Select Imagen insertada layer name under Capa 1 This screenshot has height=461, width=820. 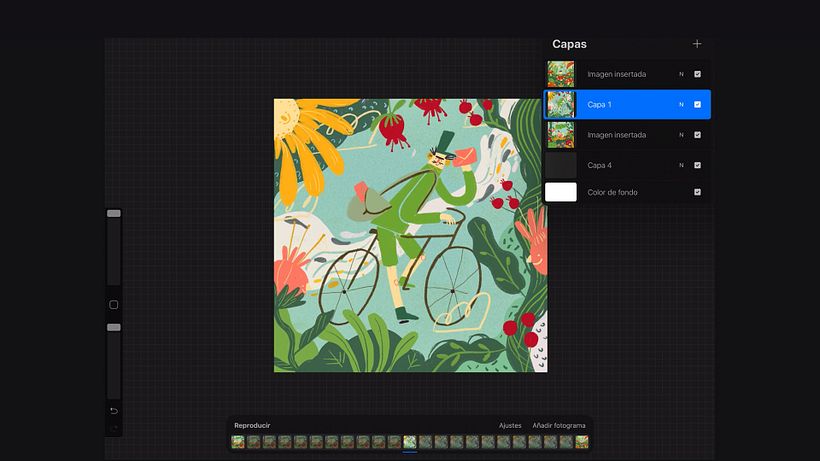(x=617, y=135)
